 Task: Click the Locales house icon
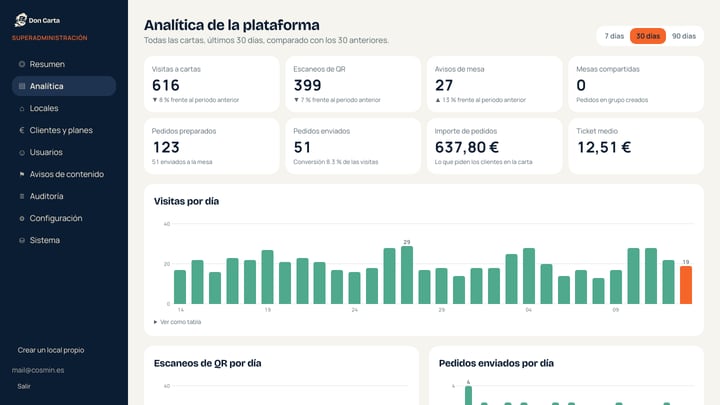tap(22, 108)
